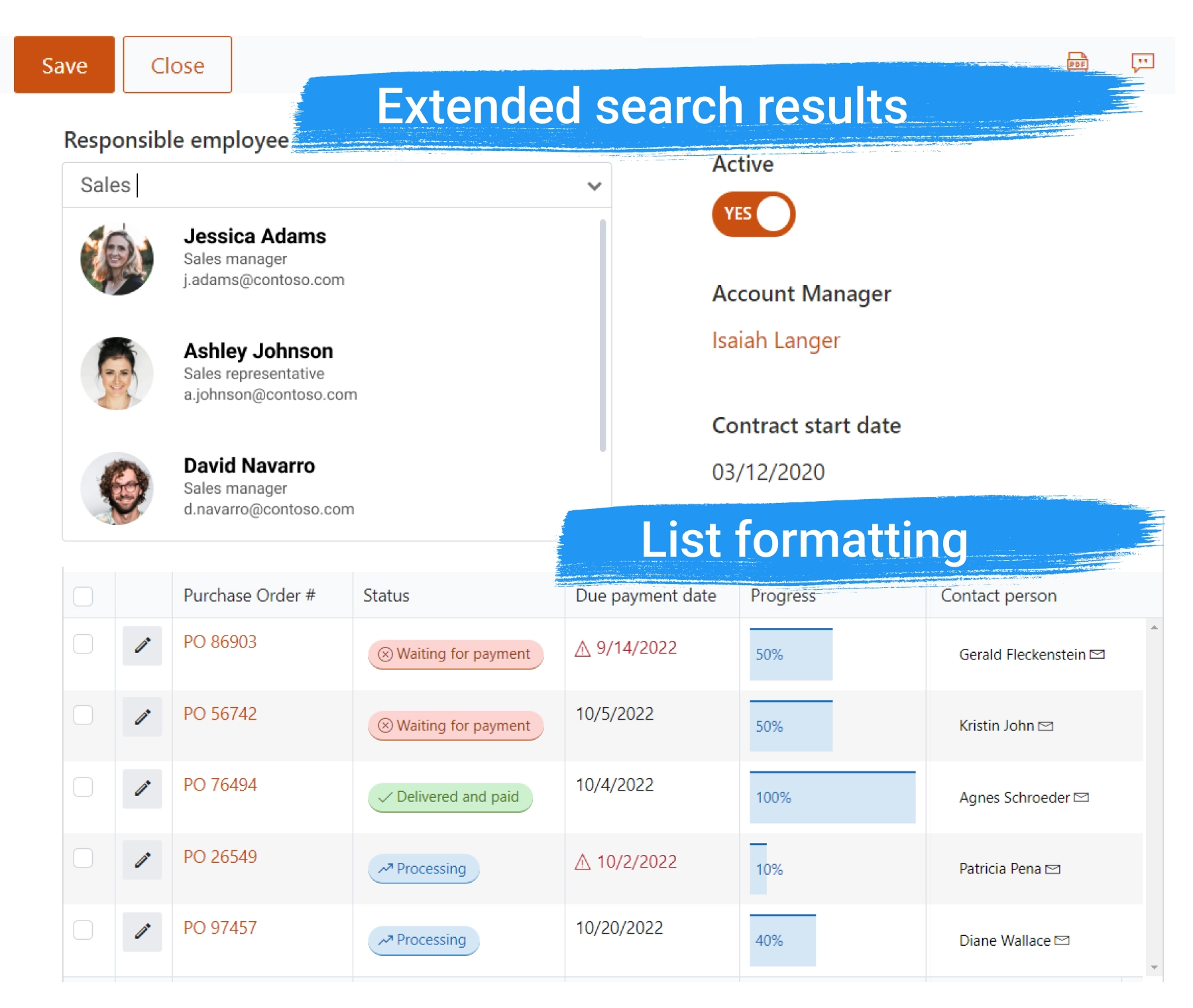Expand the Responsible employee dropdown chevron
Screen dimensions: 1193x1008
pos(594,186)
